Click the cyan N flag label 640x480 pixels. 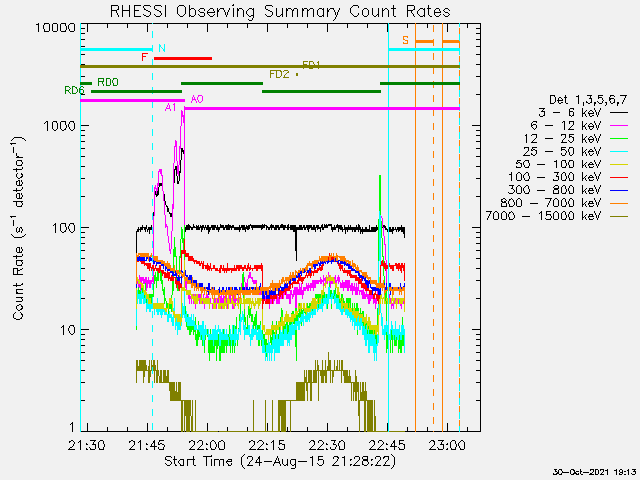point(162,48)
